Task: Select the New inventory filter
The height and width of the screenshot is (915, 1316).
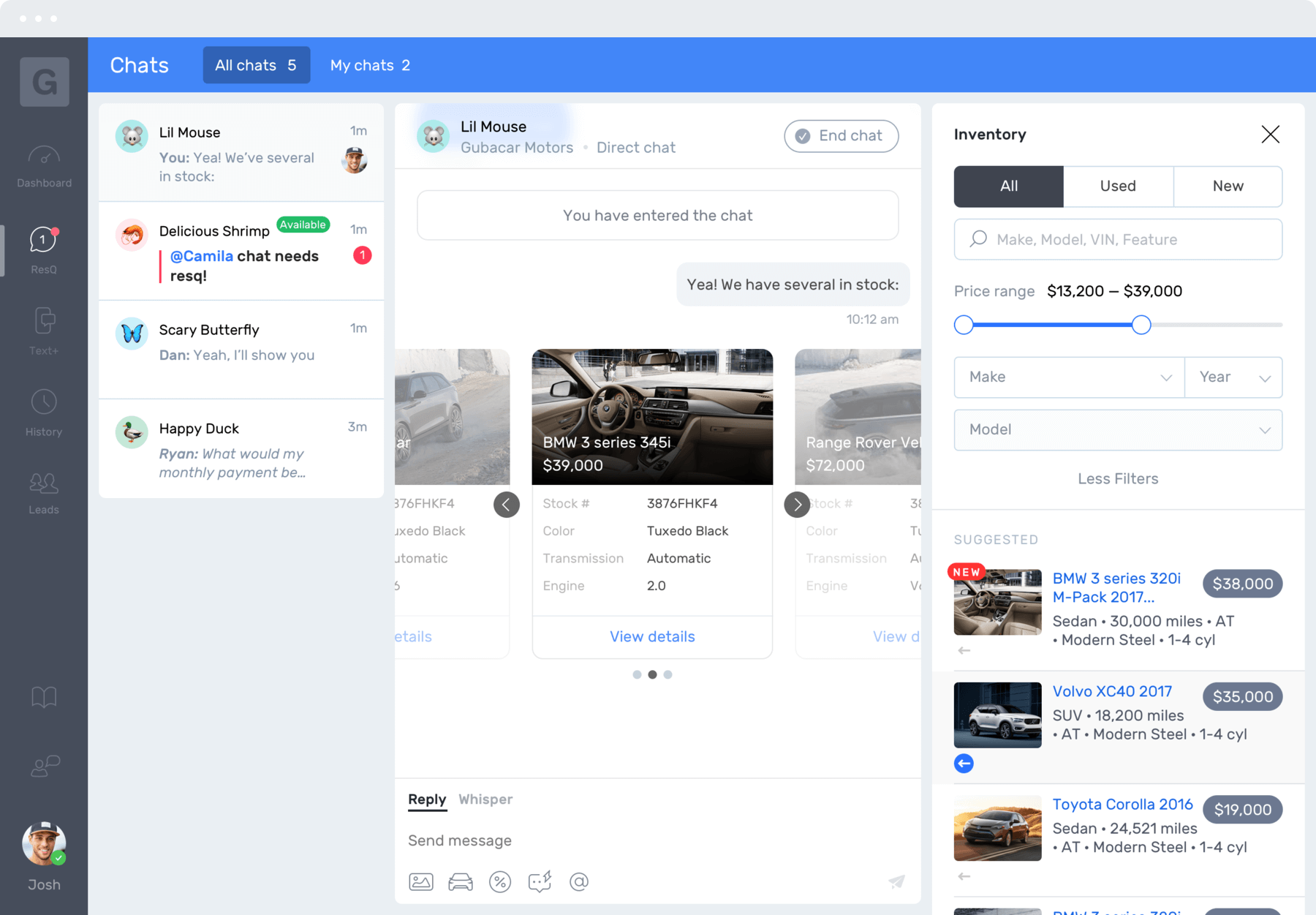Action: (x=1228, y=186)
